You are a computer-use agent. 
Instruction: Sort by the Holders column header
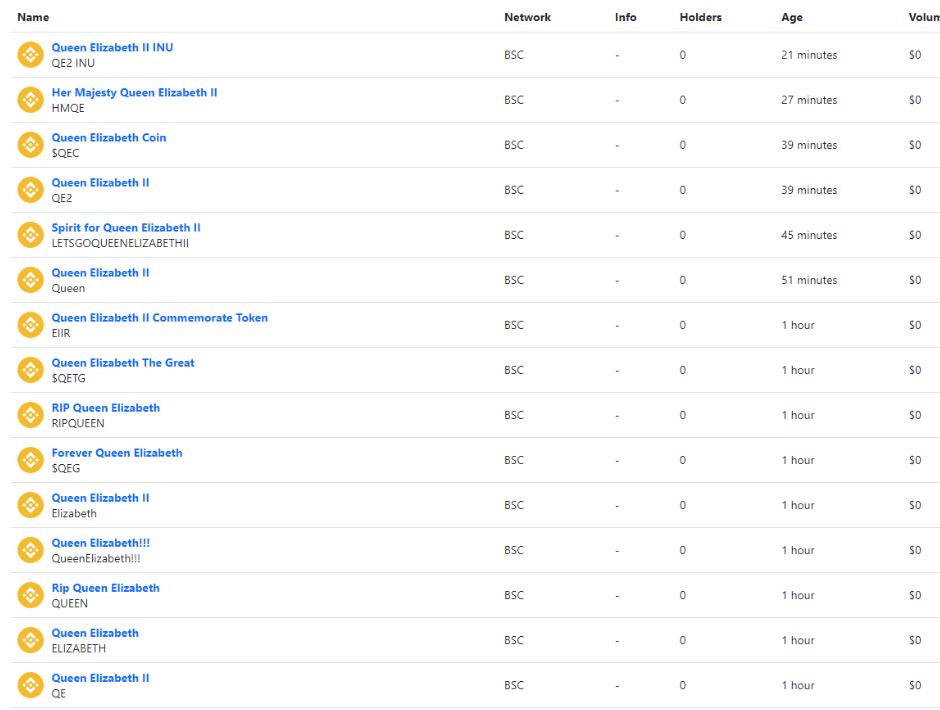coord(700,17)
